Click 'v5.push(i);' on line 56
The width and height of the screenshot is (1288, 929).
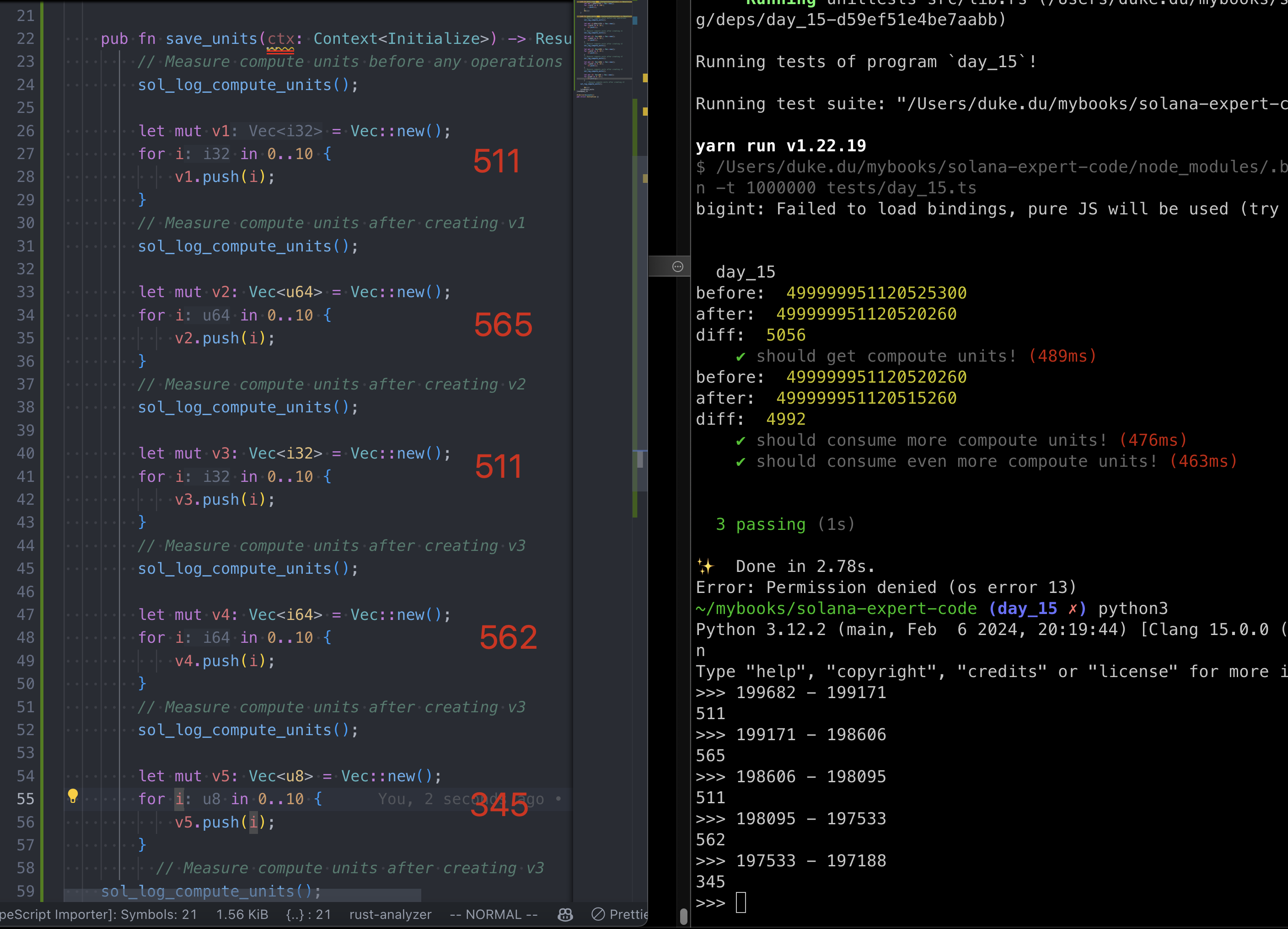[225, 822]
